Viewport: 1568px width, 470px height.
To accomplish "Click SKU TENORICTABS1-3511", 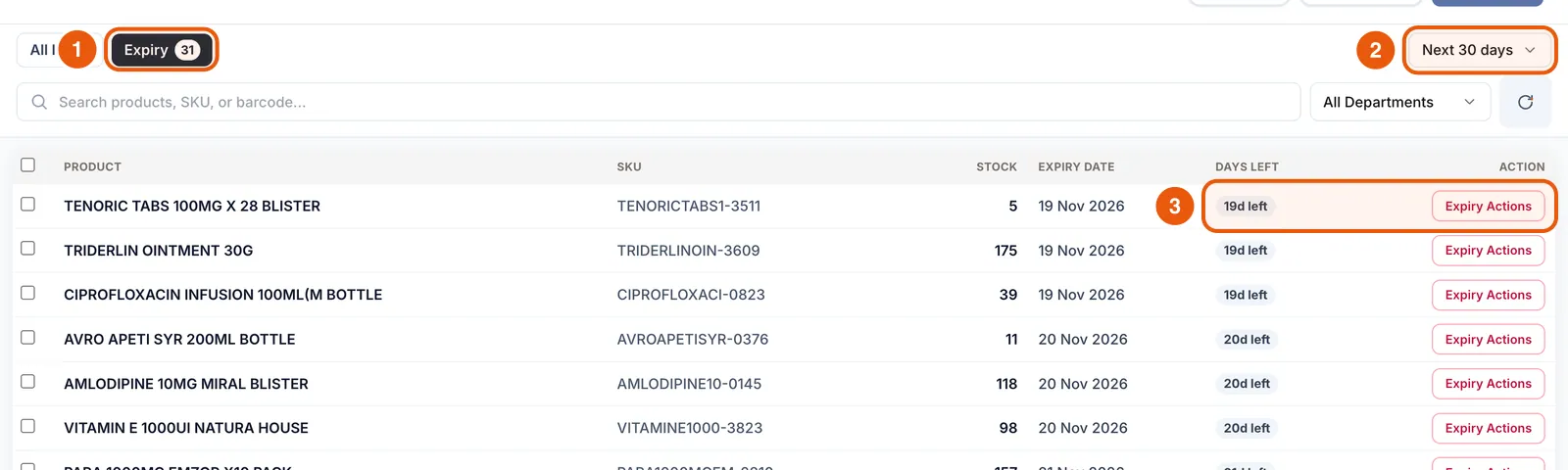I will click(x=689, y=206).
